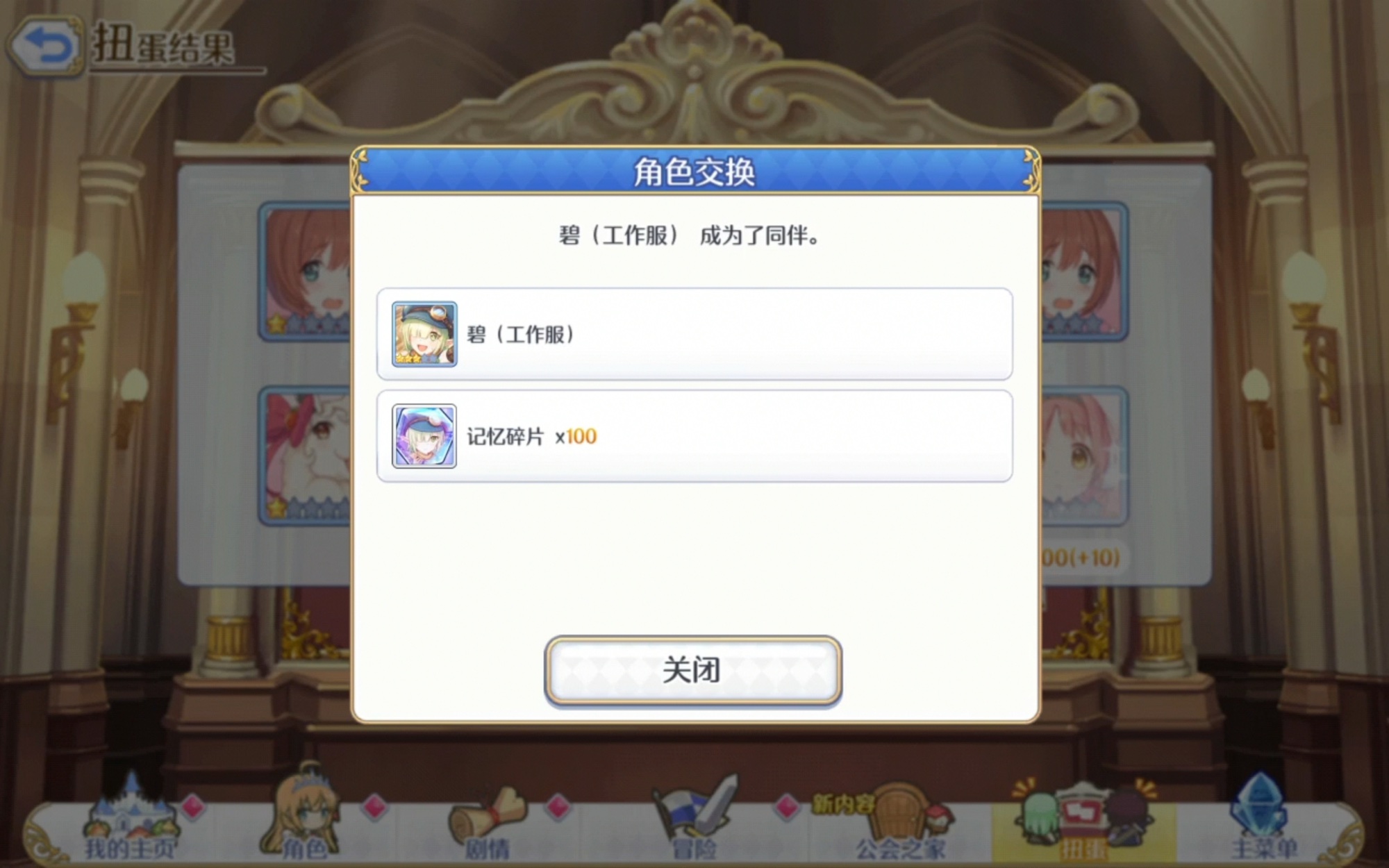Click the 扭蛋结果 page title
Image resolution: width=1389 pixels, height=868 pixels.
(x=164, y=46)
